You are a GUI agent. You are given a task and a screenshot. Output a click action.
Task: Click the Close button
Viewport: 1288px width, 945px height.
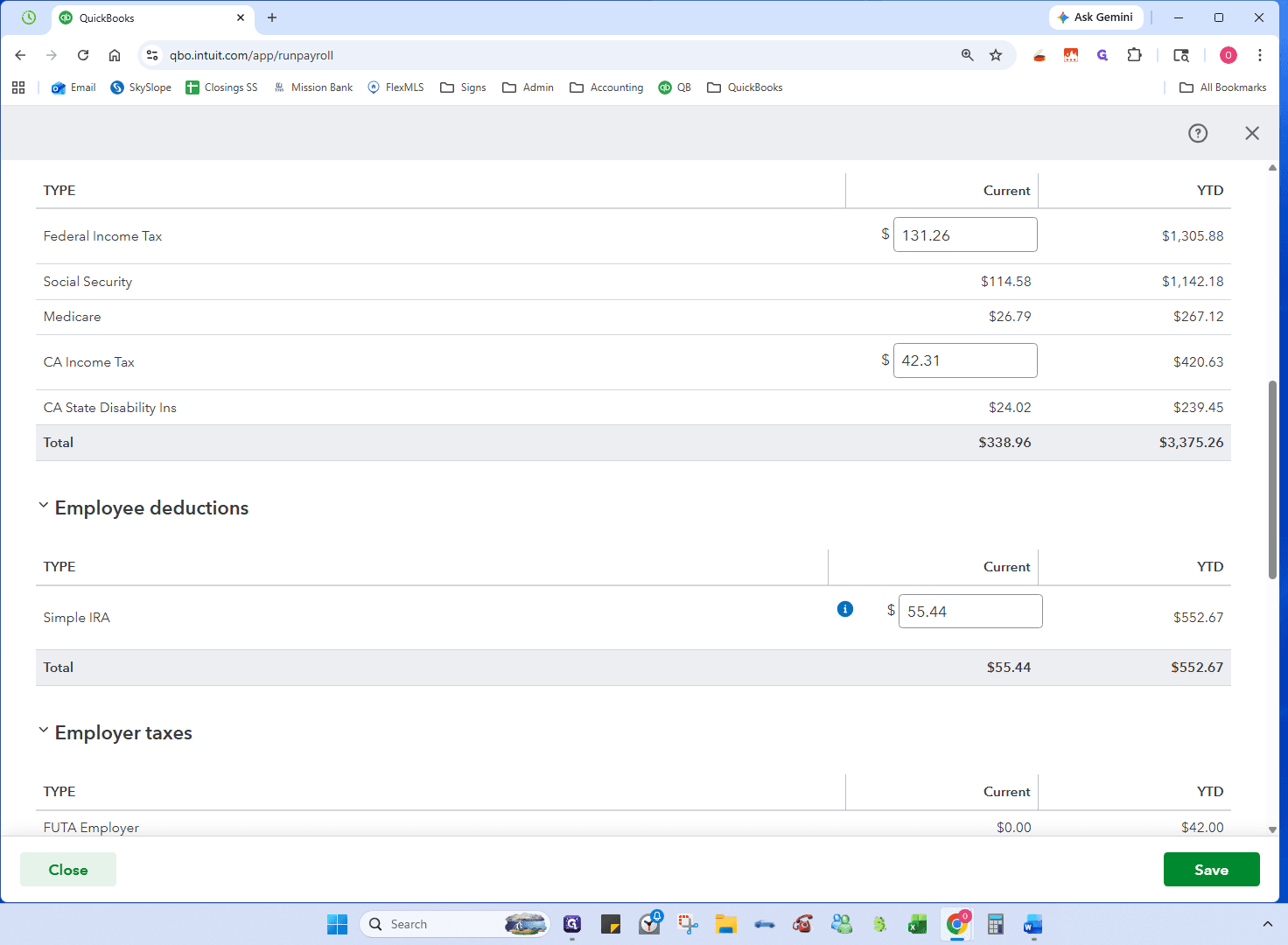[x=68, y=869]
